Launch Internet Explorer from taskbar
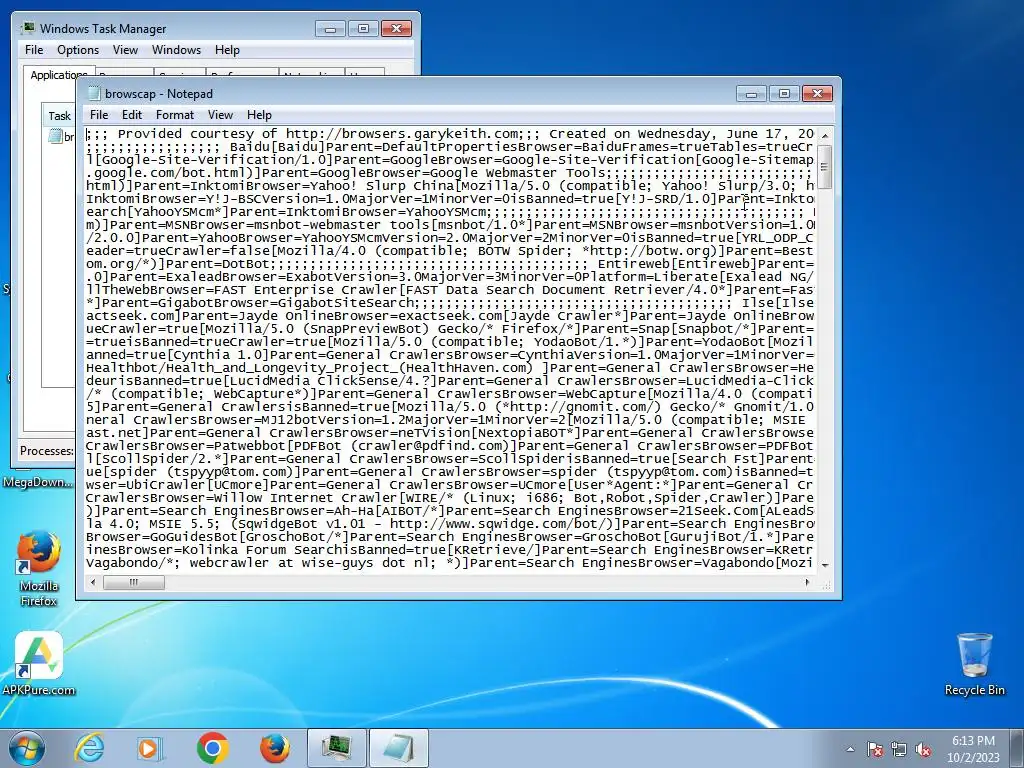Screen dimensions: 1024x768 (x=89, y=748)
